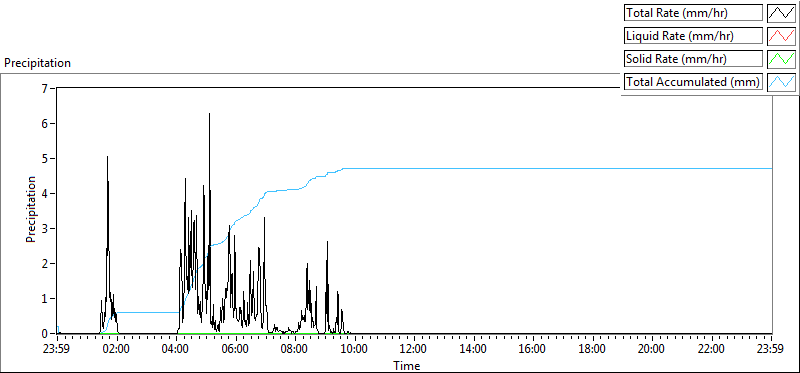Image resolution: width=800 pixels, height=373 pixels.
Task: Click the rightmost 23:59 time label
Action: pyautogui.click(x=771, y=350)
